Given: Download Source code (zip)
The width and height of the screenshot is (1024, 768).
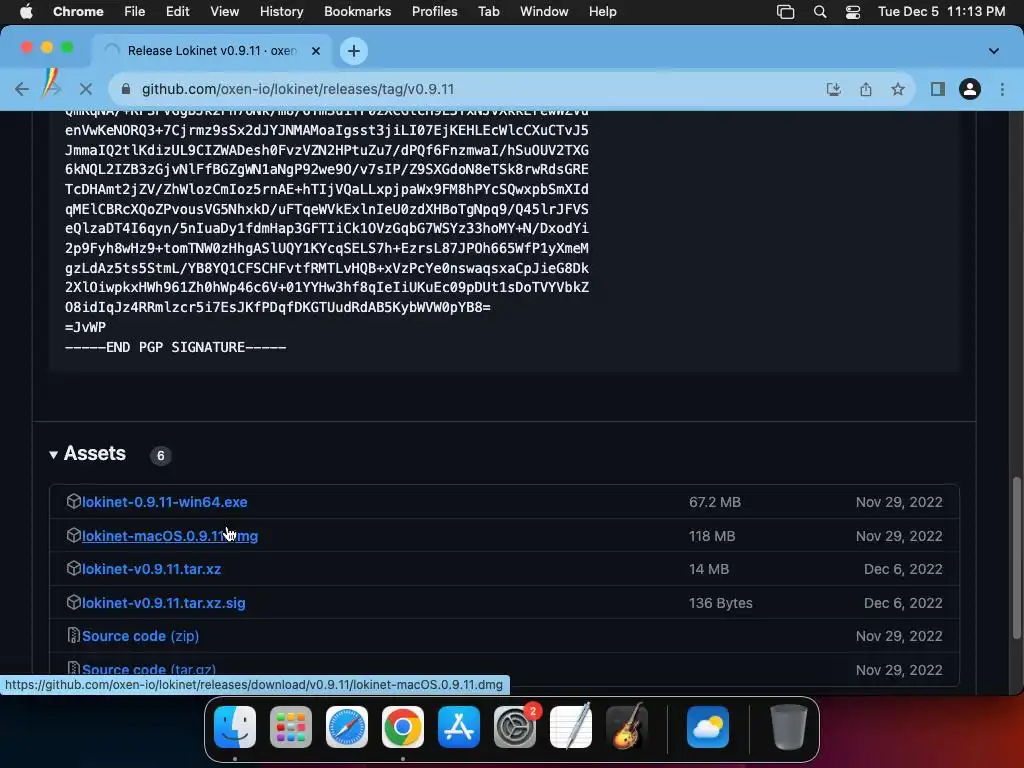Looking at the screenshot, I should pyautogui.click(x=140, y=636).
